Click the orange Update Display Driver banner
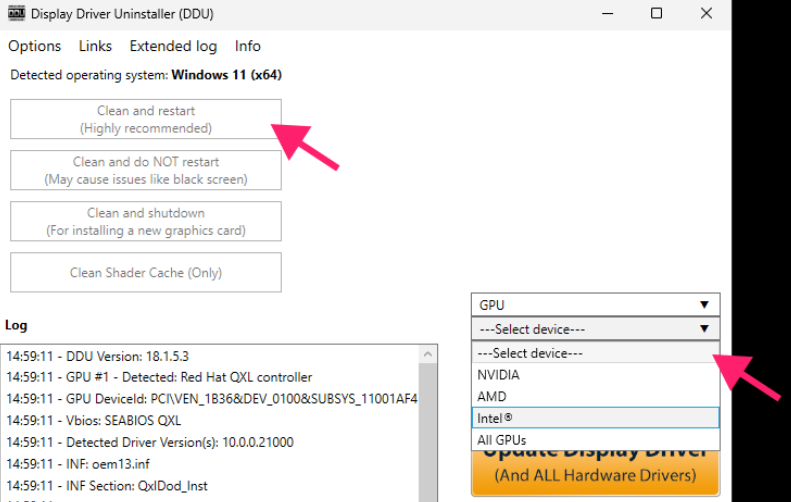The width and height of the screenshot is (791, 502). [x=595, y=473]
